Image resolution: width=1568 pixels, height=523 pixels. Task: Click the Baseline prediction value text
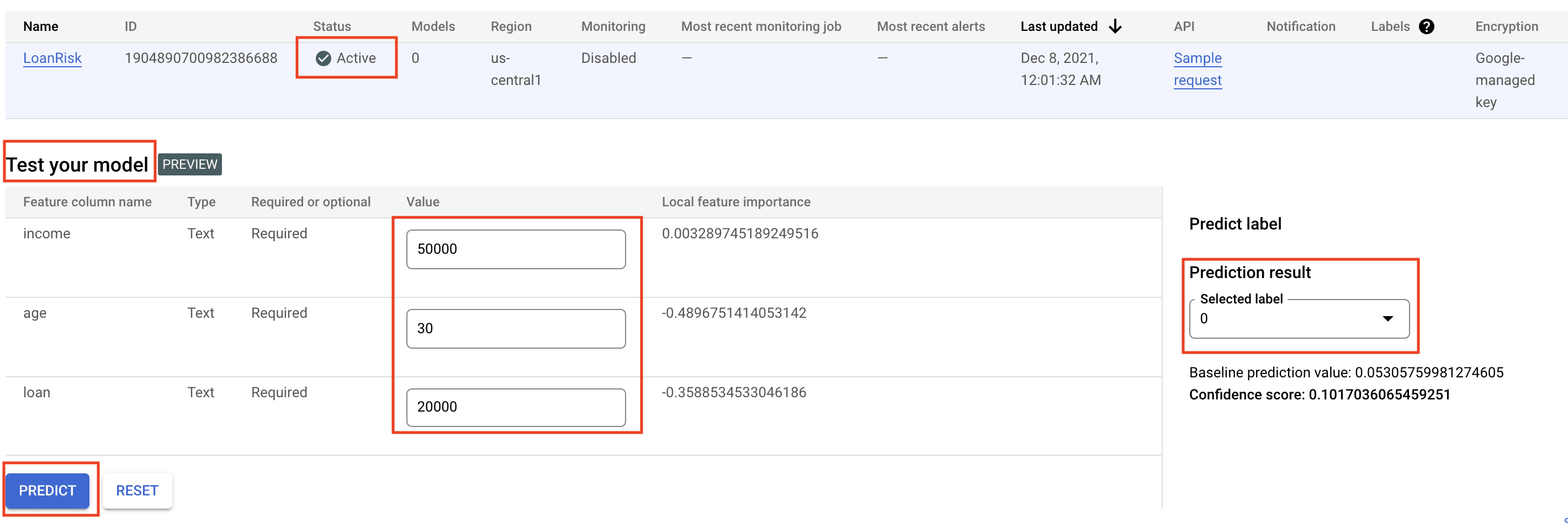[1346, 373]
